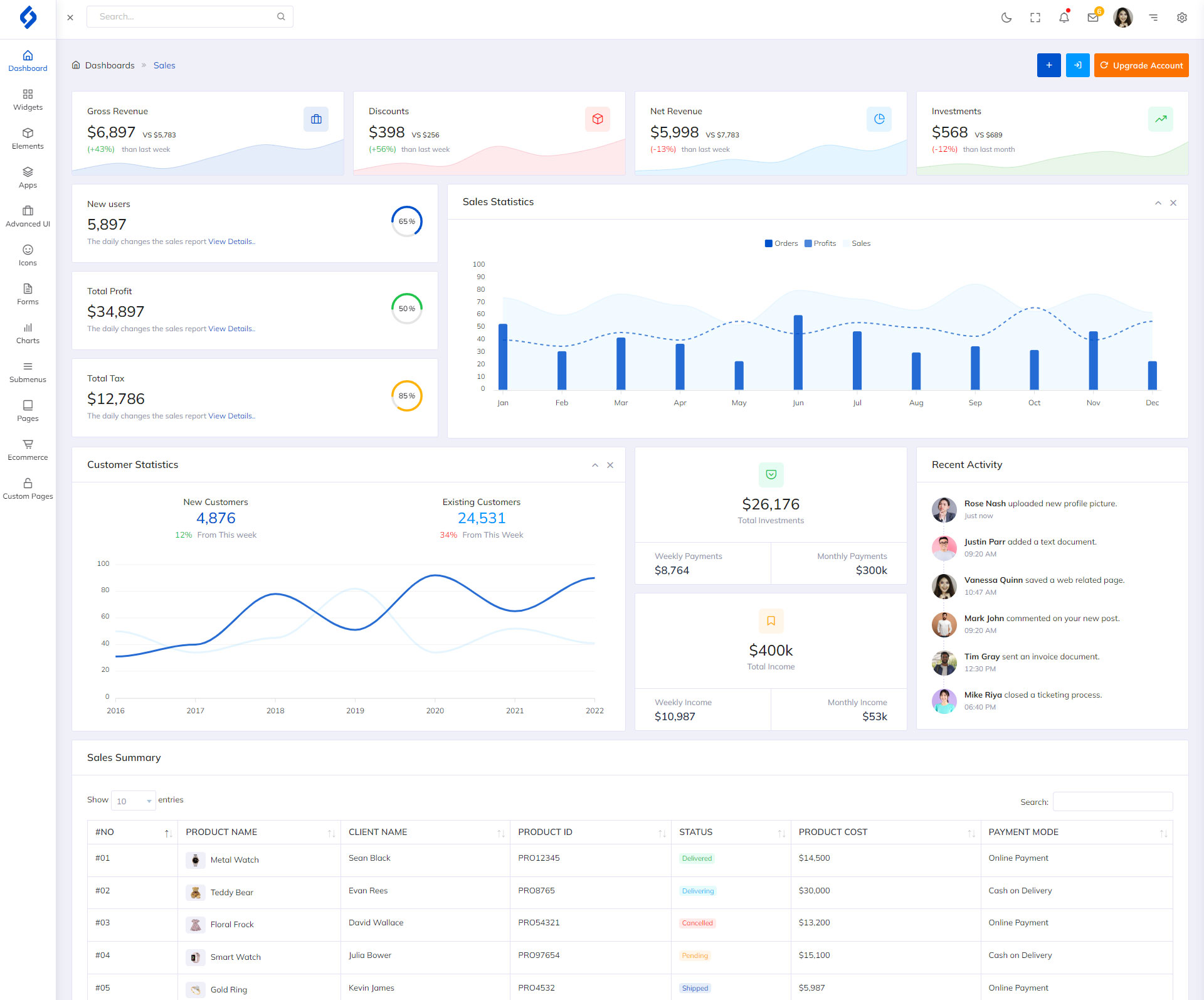Collapse the Sales Statistics panel
Image resolution: width=1204 pixels, height=1000 pixels.
[1158, 203]
